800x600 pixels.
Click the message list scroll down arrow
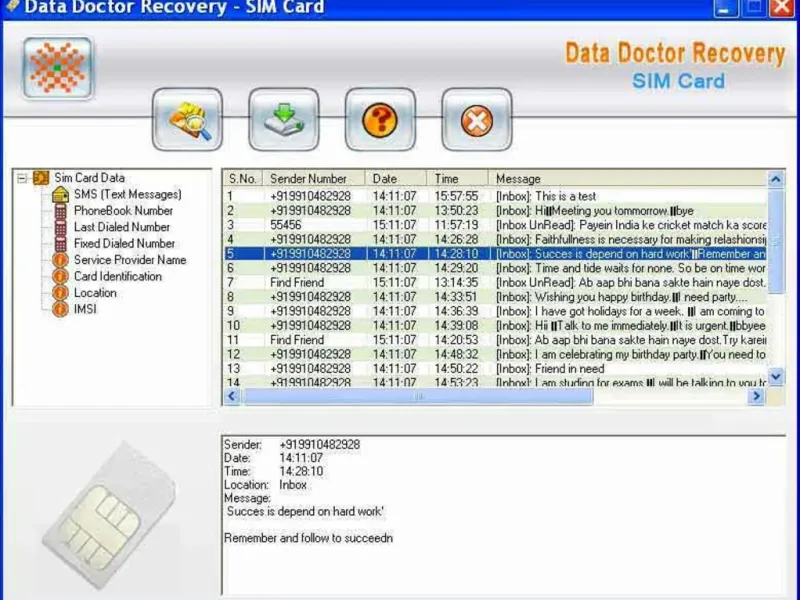pos(776,377)
